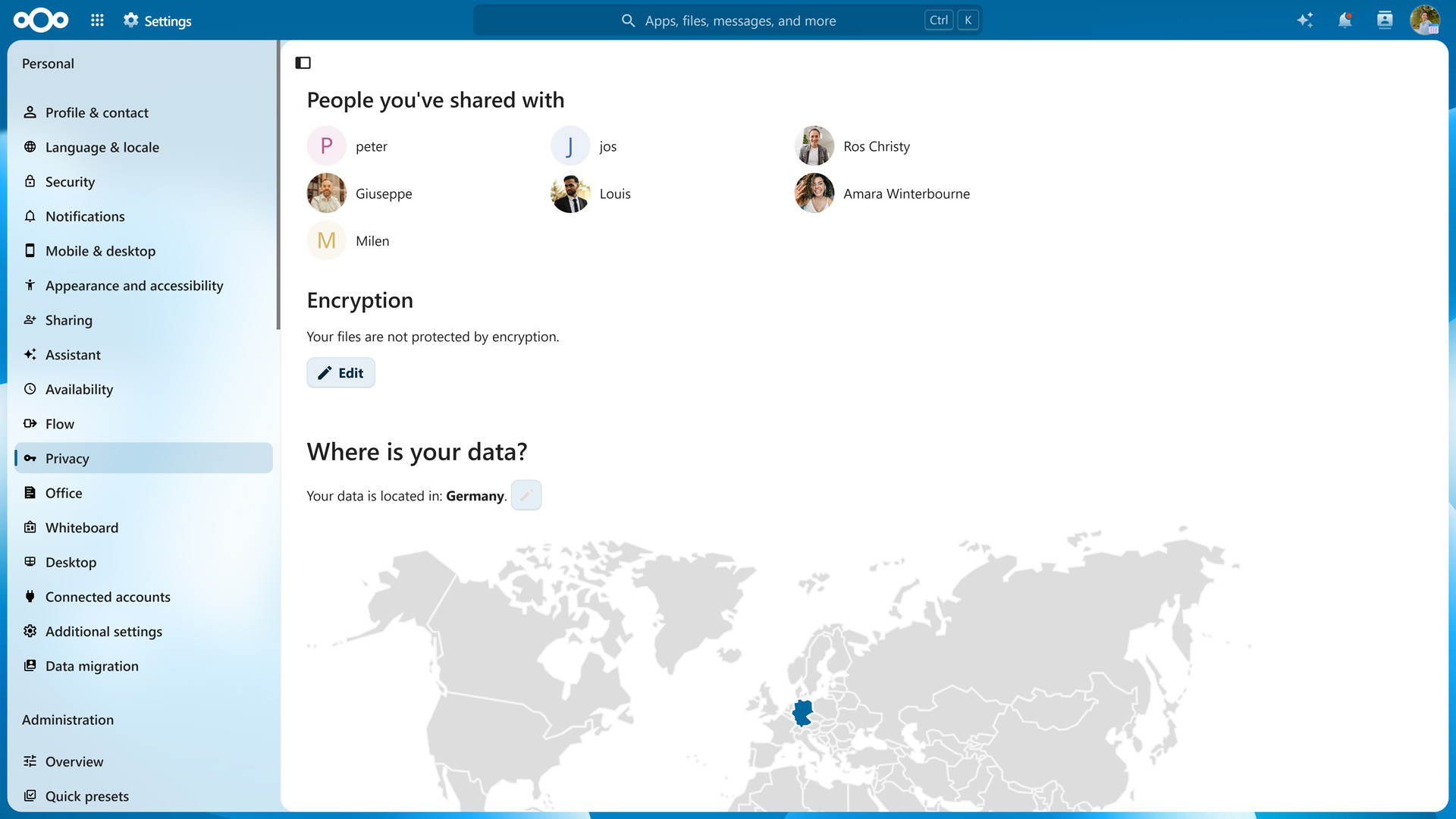1456x819 pixels.
Task: Open the administration Overview page
Action: click(x=143, y=761)
